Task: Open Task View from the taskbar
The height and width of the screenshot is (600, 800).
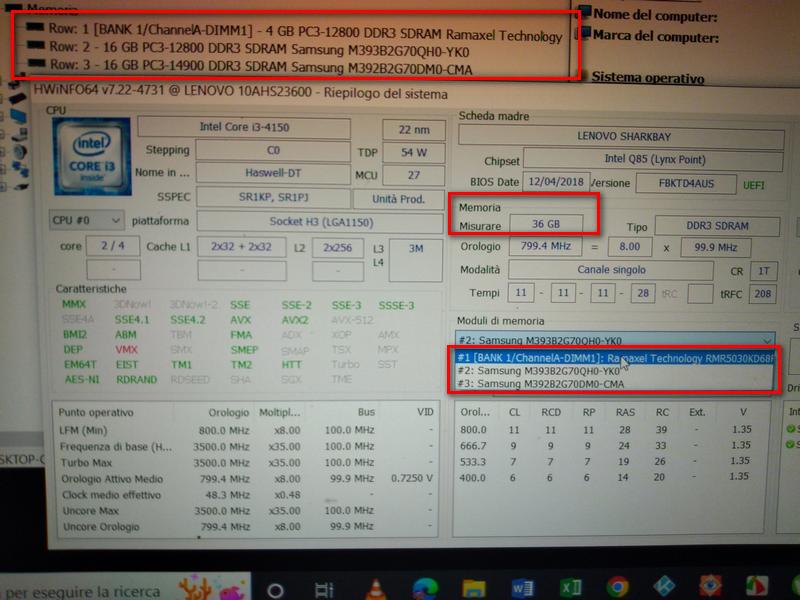Action: [324, 590]
